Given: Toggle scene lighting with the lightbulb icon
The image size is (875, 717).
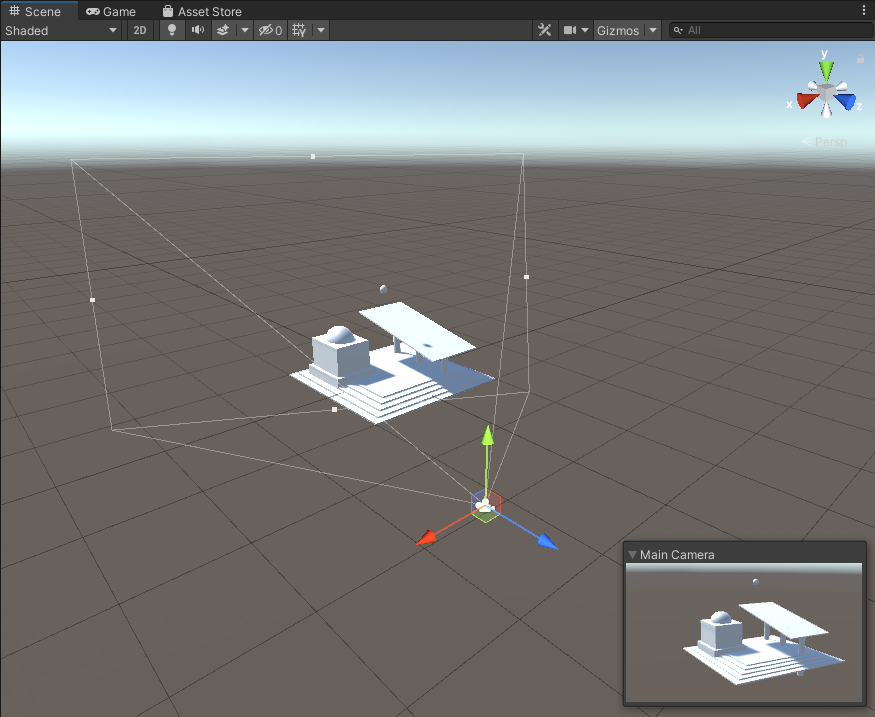Looking at the screenshot, I should click(171, 30).
